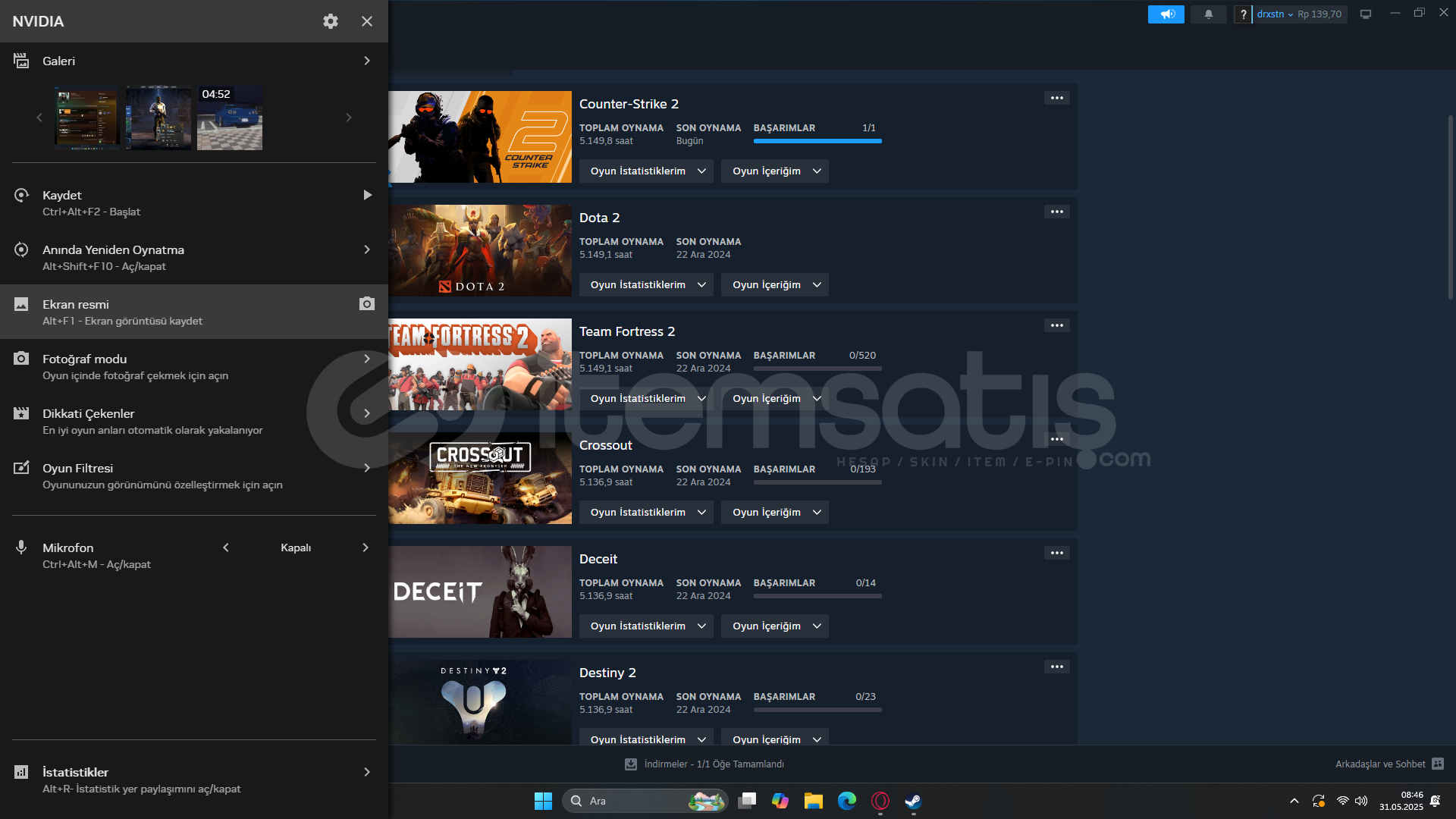Start recording with Kaydet play arrow
Image resolution: width=1456 pixels, height=819 pixels.
(x=367, y=196)
